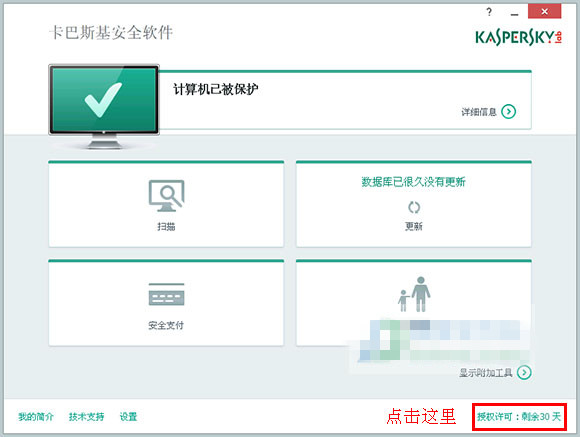Click the update circular arrows icon

[x=414, y=207]
